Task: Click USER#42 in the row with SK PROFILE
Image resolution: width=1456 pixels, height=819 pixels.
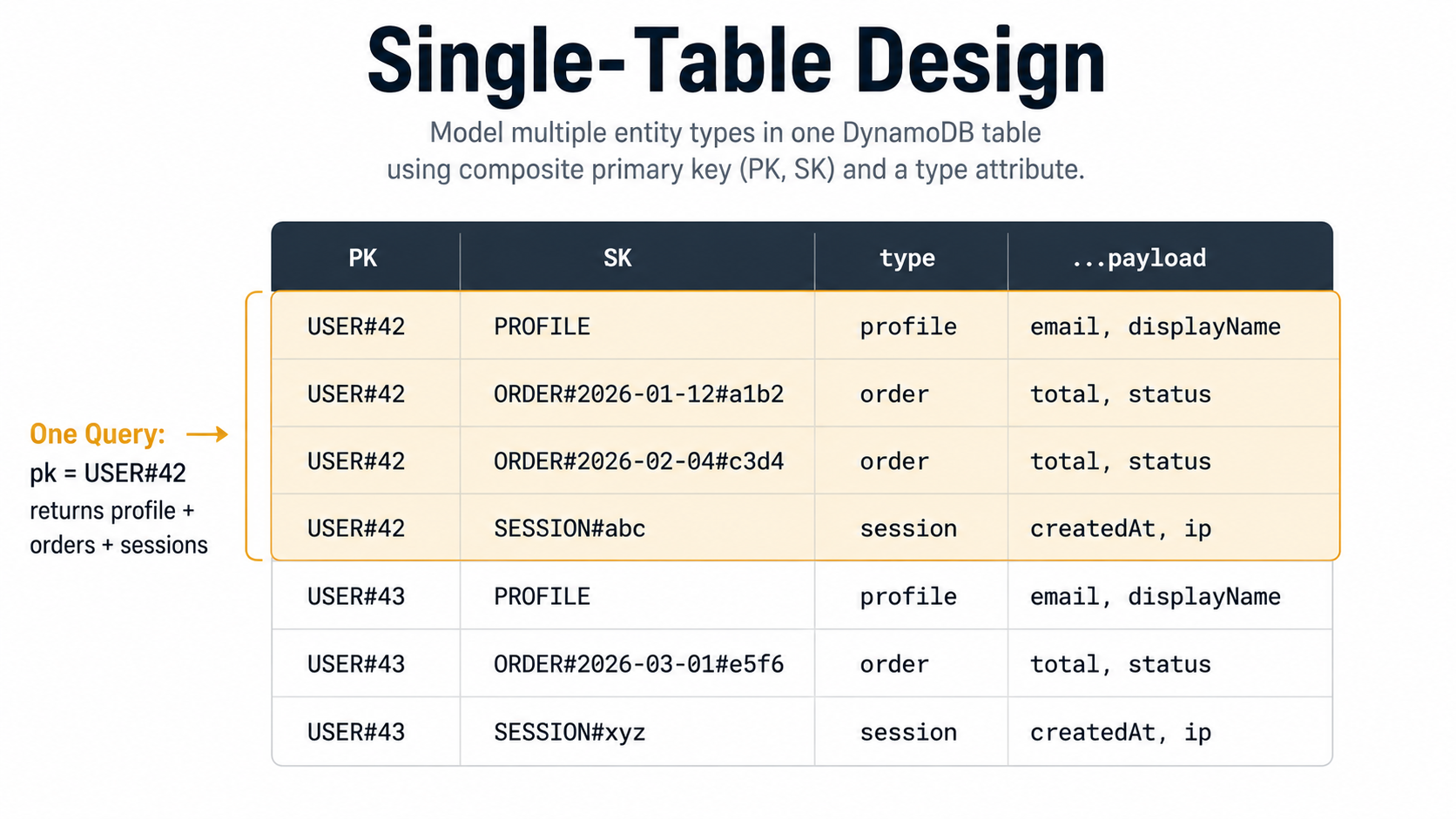Action: tap(356, 326)
